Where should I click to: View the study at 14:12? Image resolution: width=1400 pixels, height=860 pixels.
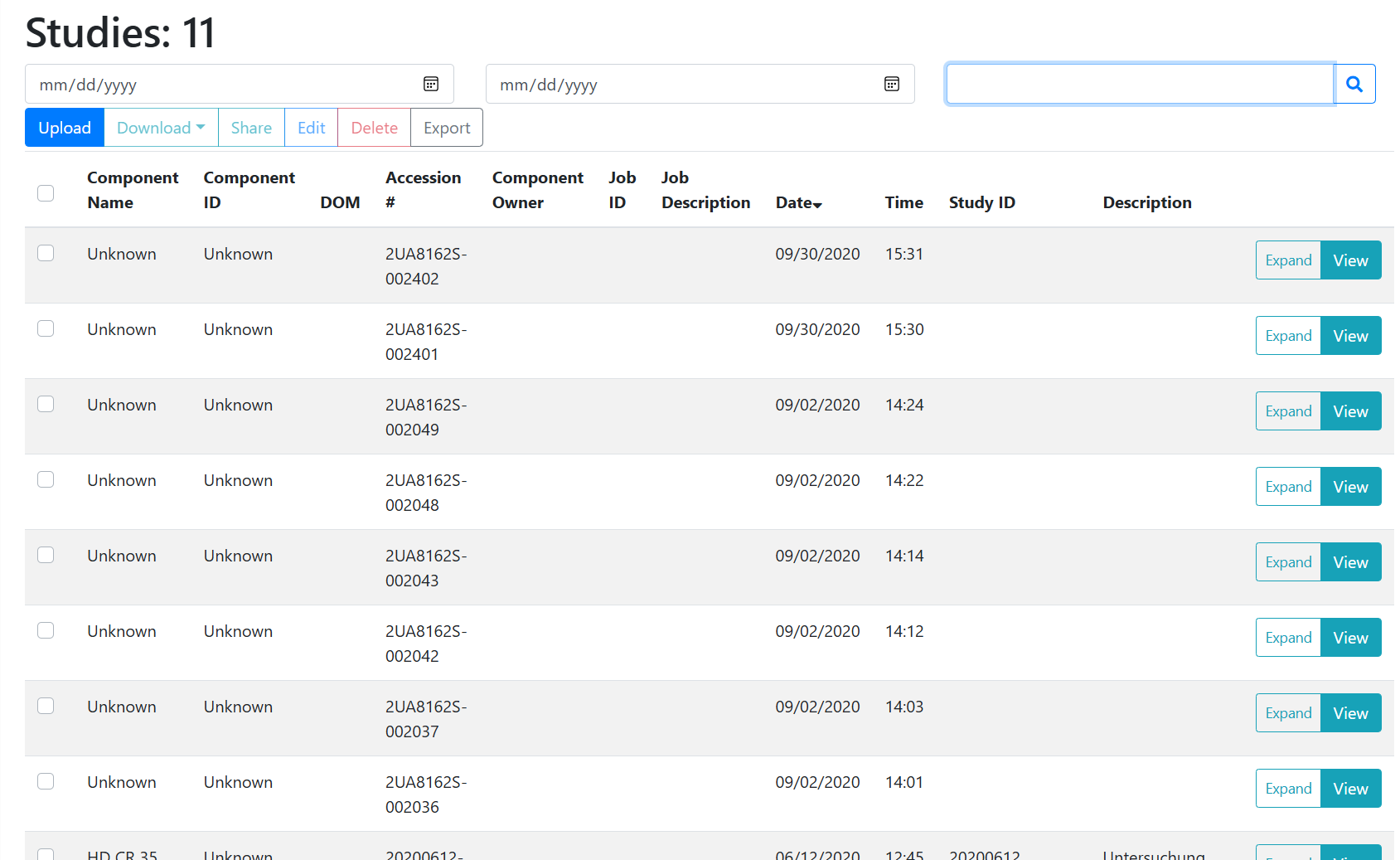click(1350, 638)
